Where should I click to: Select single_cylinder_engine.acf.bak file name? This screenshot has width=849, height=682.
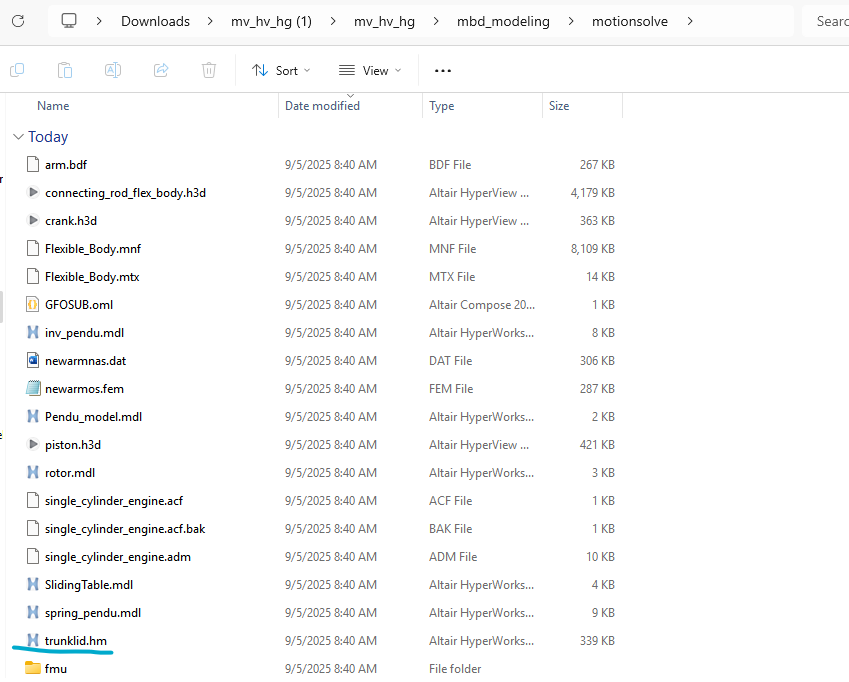point(125,529)
